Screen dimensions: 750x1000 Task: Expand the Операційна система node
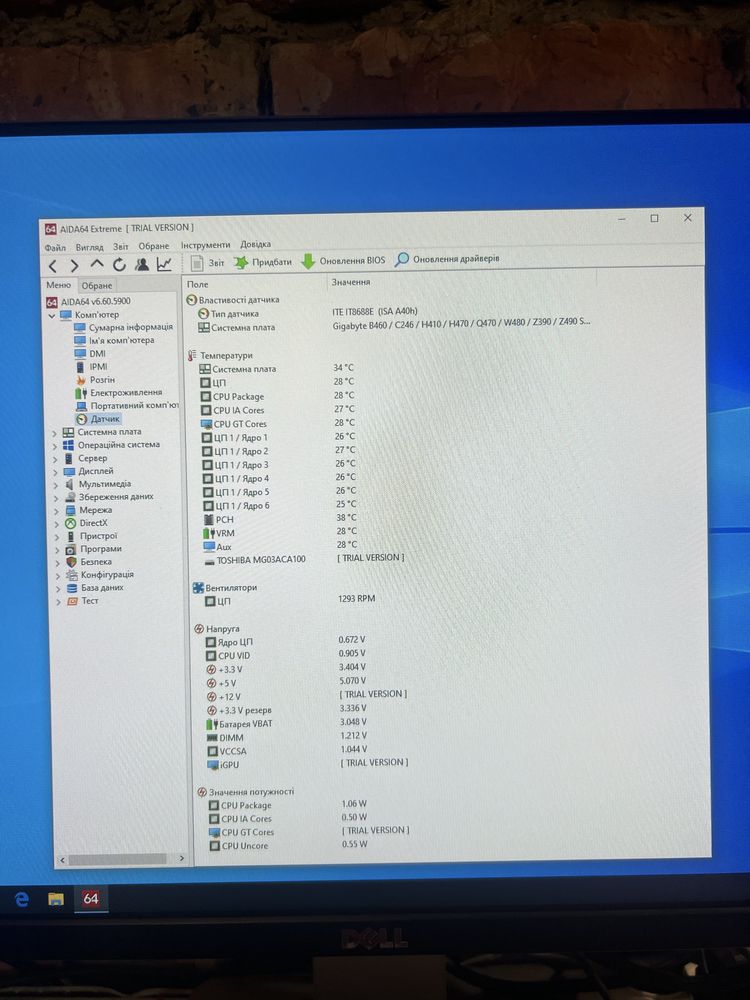click(55, 446)
